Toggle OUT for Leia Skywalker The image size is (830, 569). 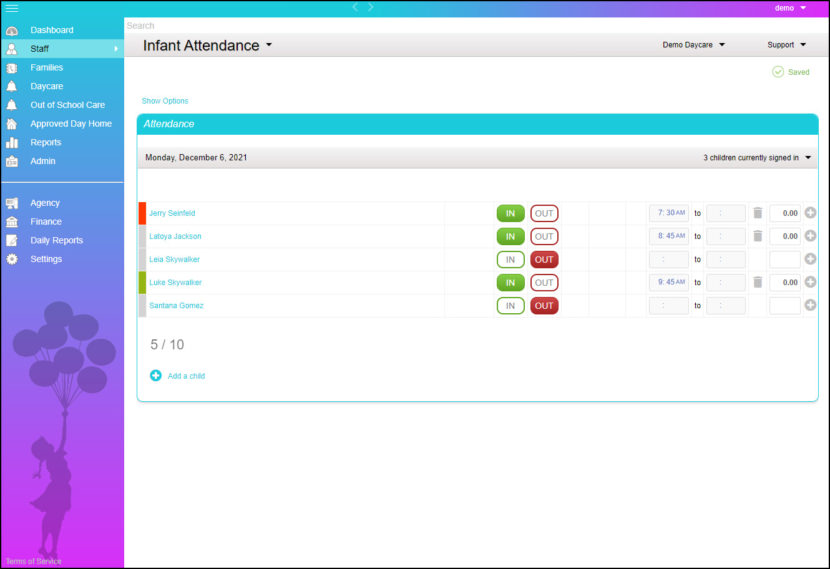point(544,259)
